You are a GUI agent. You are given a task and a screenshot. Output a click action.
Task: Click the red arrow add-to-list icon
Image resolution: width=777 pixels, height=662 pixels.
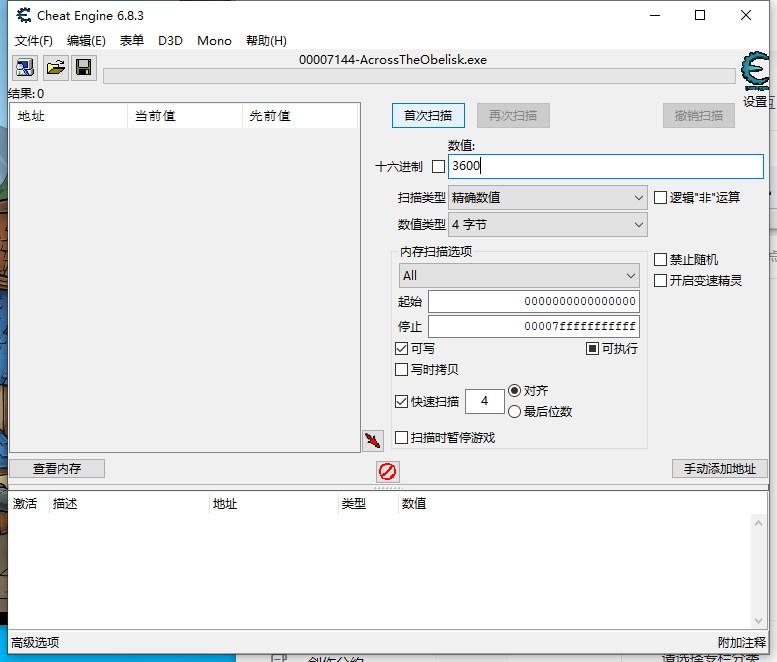373,441
